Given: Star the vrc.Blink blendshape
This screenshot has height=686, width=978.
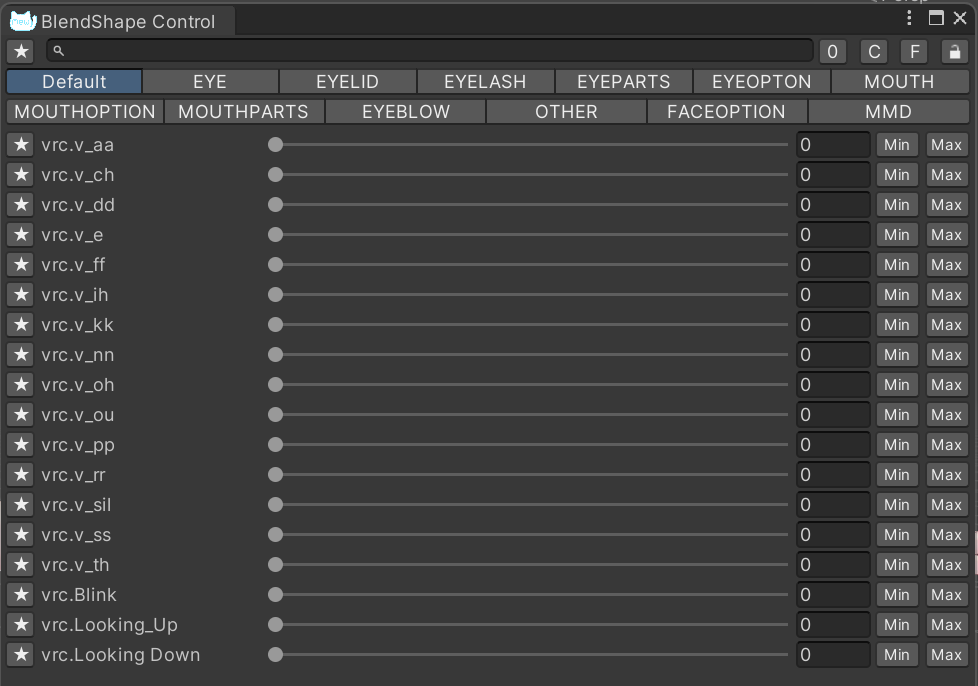Looking at the screenshot, I should tap(21, 594).
